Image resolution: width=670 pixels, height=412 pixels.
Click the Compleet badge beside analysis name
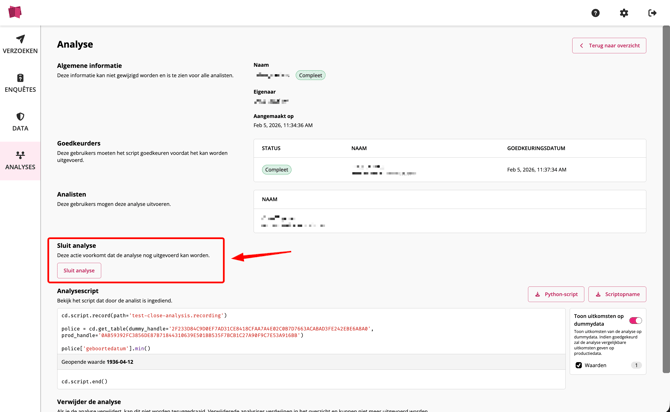click(310, 75)
